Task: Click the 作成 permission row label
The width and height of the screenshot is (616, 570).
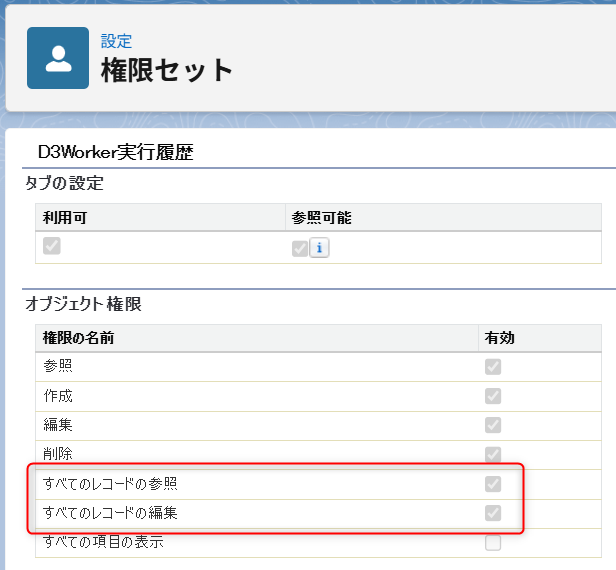Action: 58,396
